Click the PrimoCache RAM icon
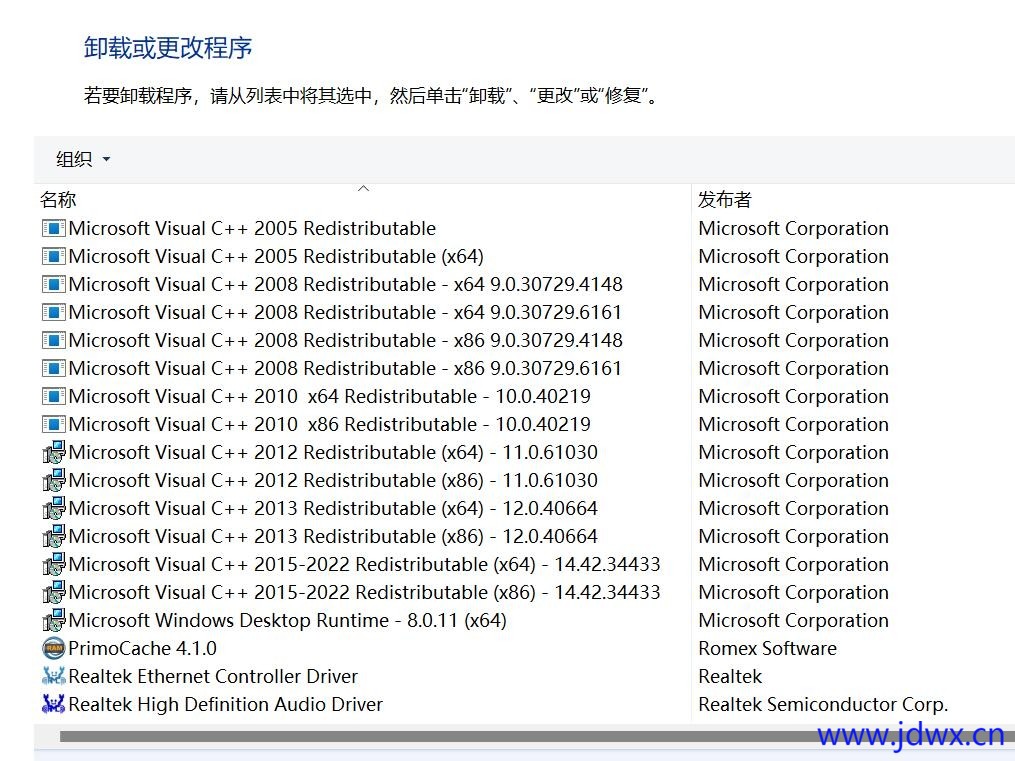Viewport: 1015px width, 761px height. point(54,648)
